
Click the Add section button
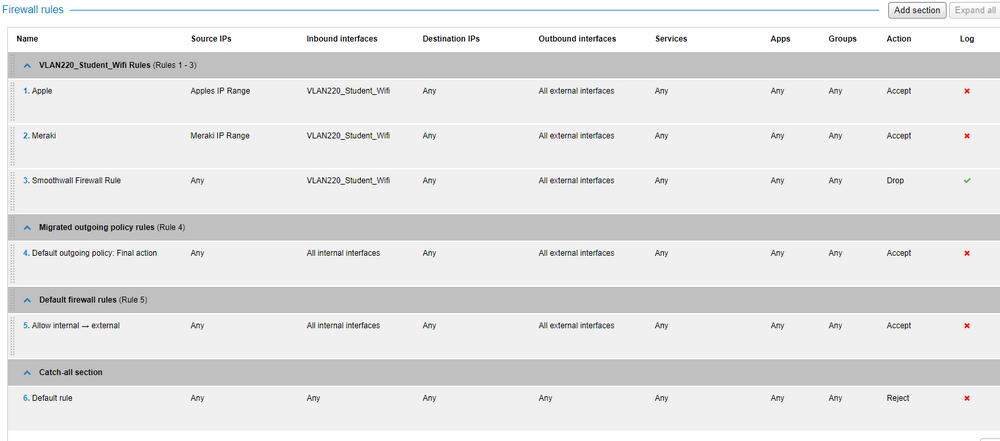[x=917, y=10]
